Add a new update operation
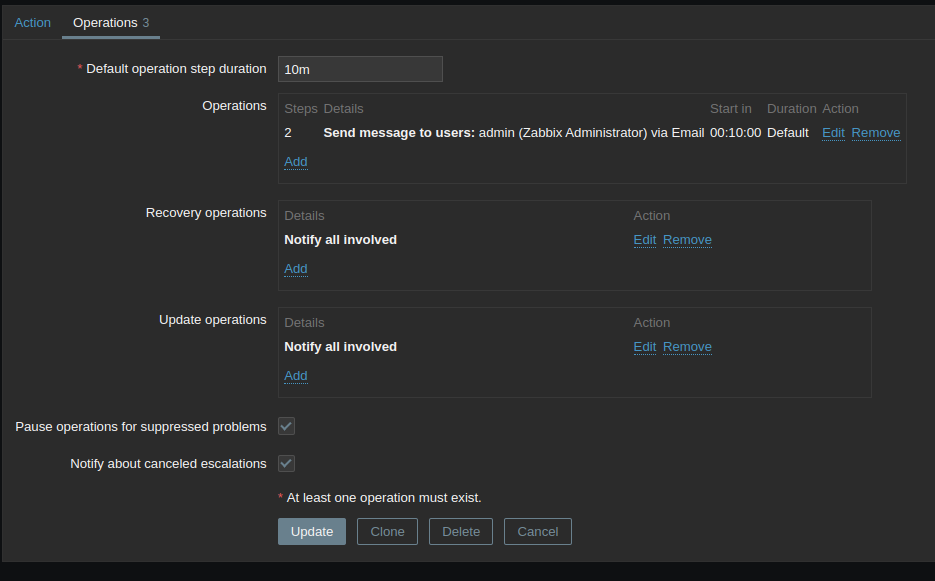Screen dimensions: 935x581 click(295, 376)
